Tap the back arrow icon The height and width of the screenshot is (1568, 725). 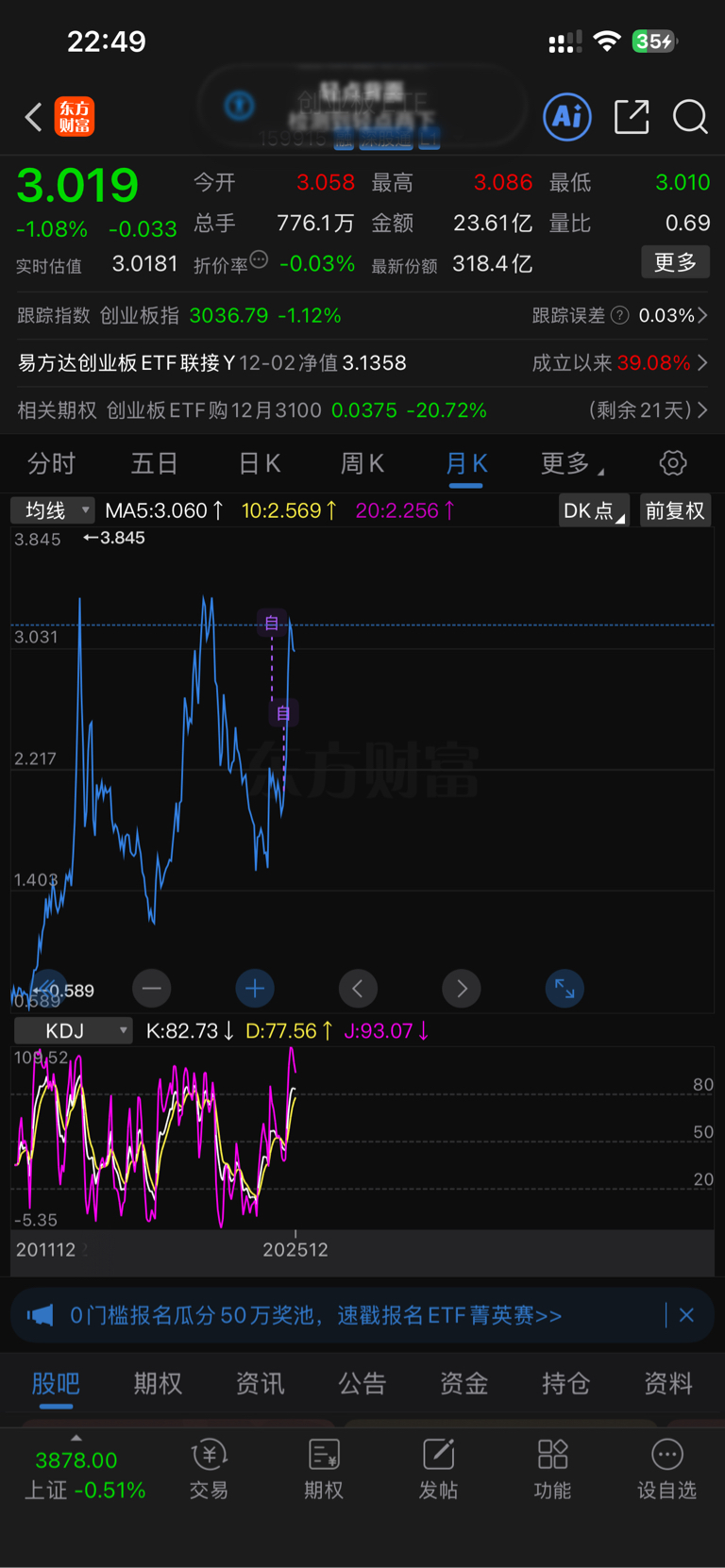[34, 117]
